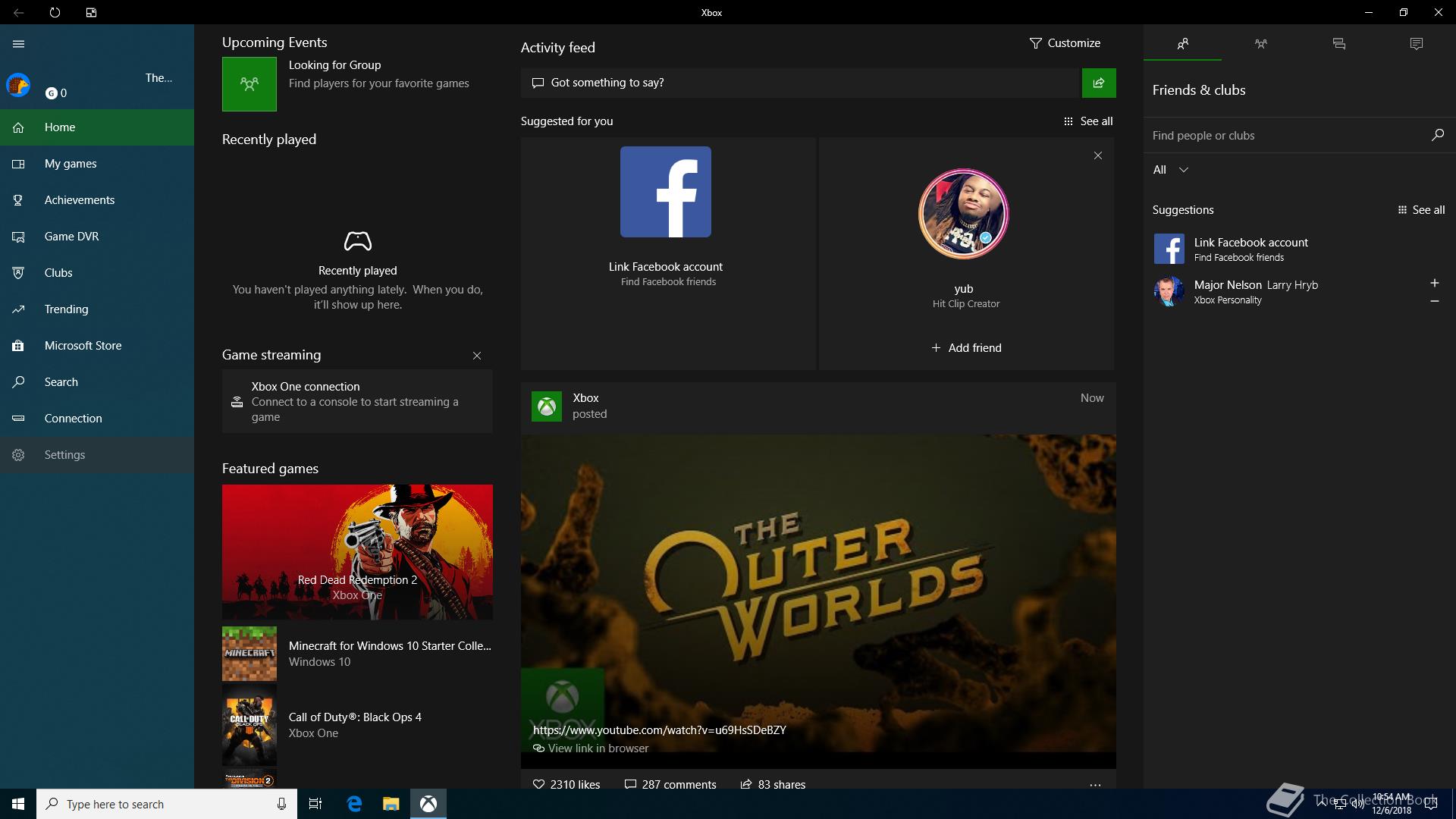Screen dimensions: 1456x819
Task: Open Minecraft for Windows 10 thumbnail
Action: (x=249, y=654)
